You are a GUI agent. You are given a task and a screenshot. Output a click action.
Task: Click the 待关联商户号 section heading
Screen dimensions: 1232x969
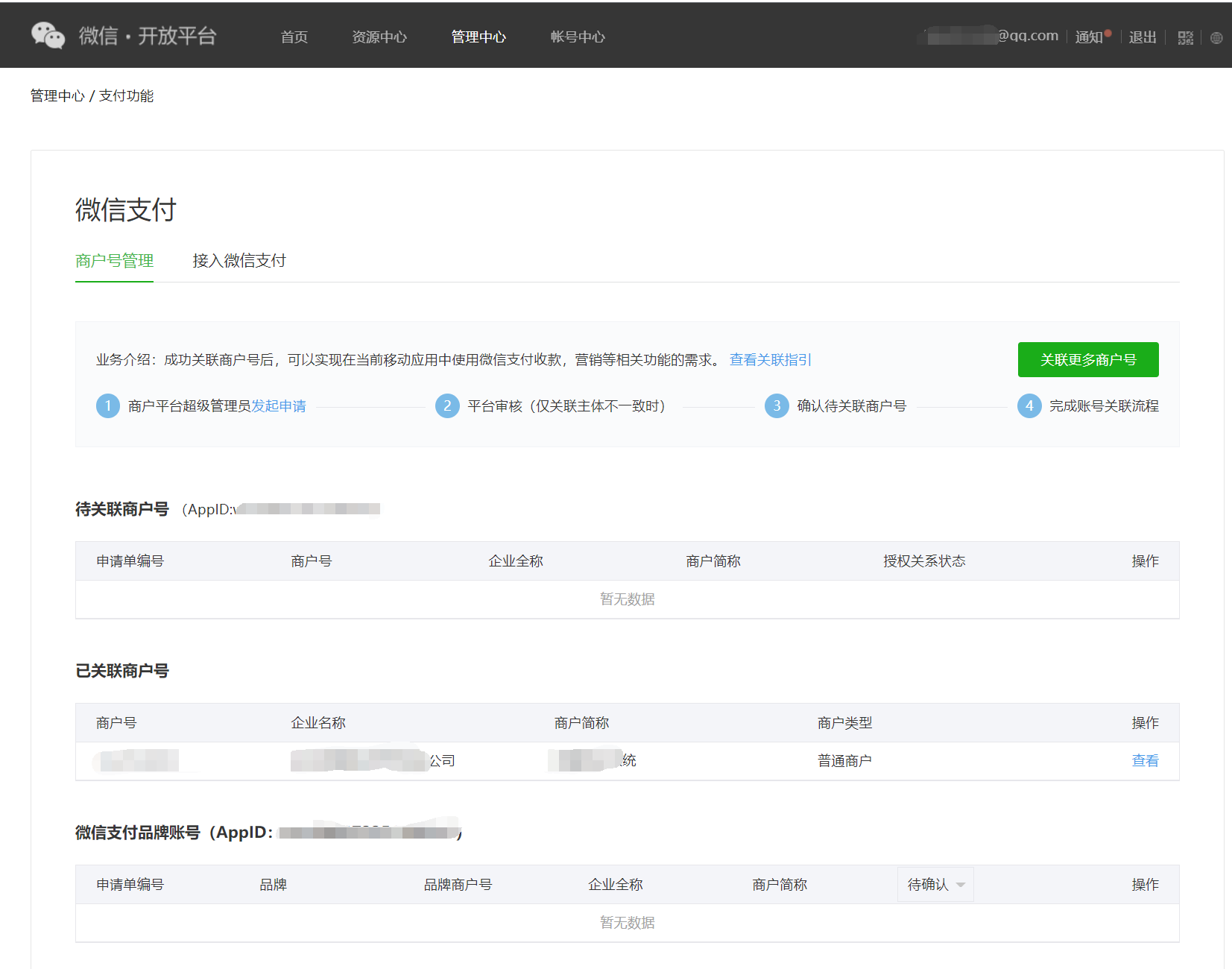click(122, 508)
